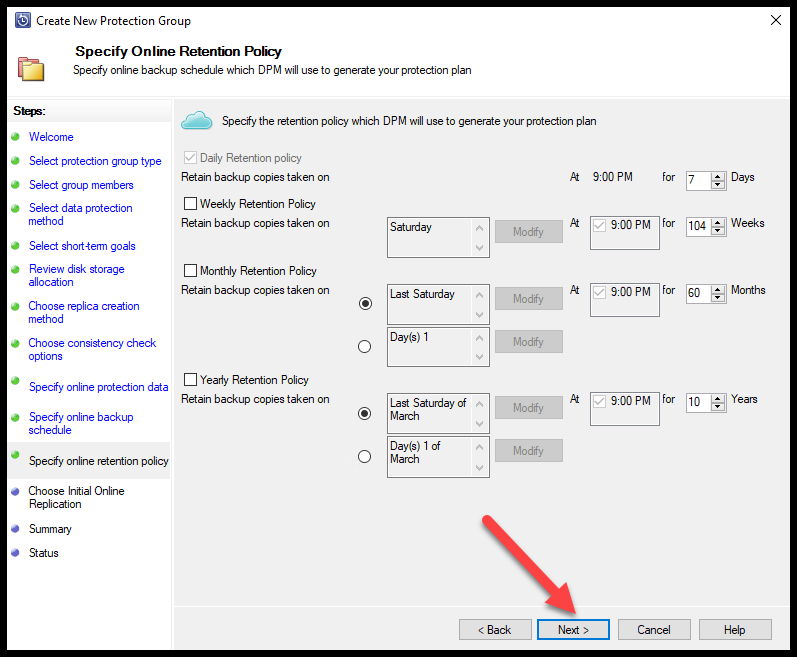
Task: Click the daily retention Days value field
Action: [x=699, y=180]
